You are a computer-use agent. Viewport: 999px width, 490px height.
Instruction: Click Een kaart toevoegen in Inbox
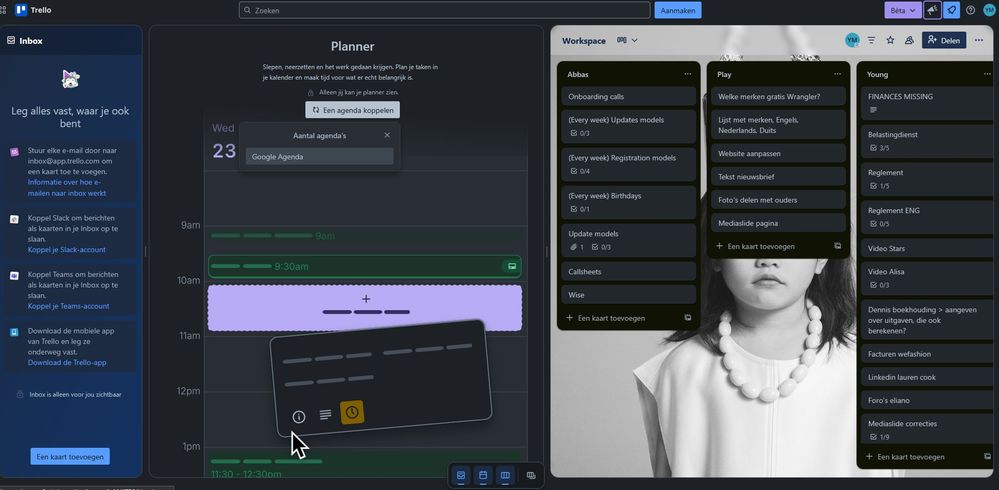(70, 456)
